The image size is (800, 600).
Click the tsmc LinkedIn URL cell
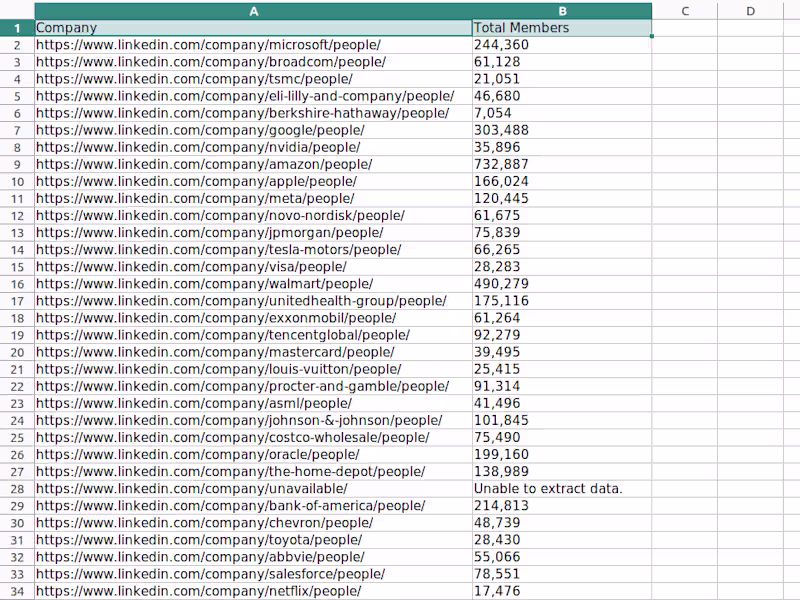pyautogui.click(x=254, y=79)
